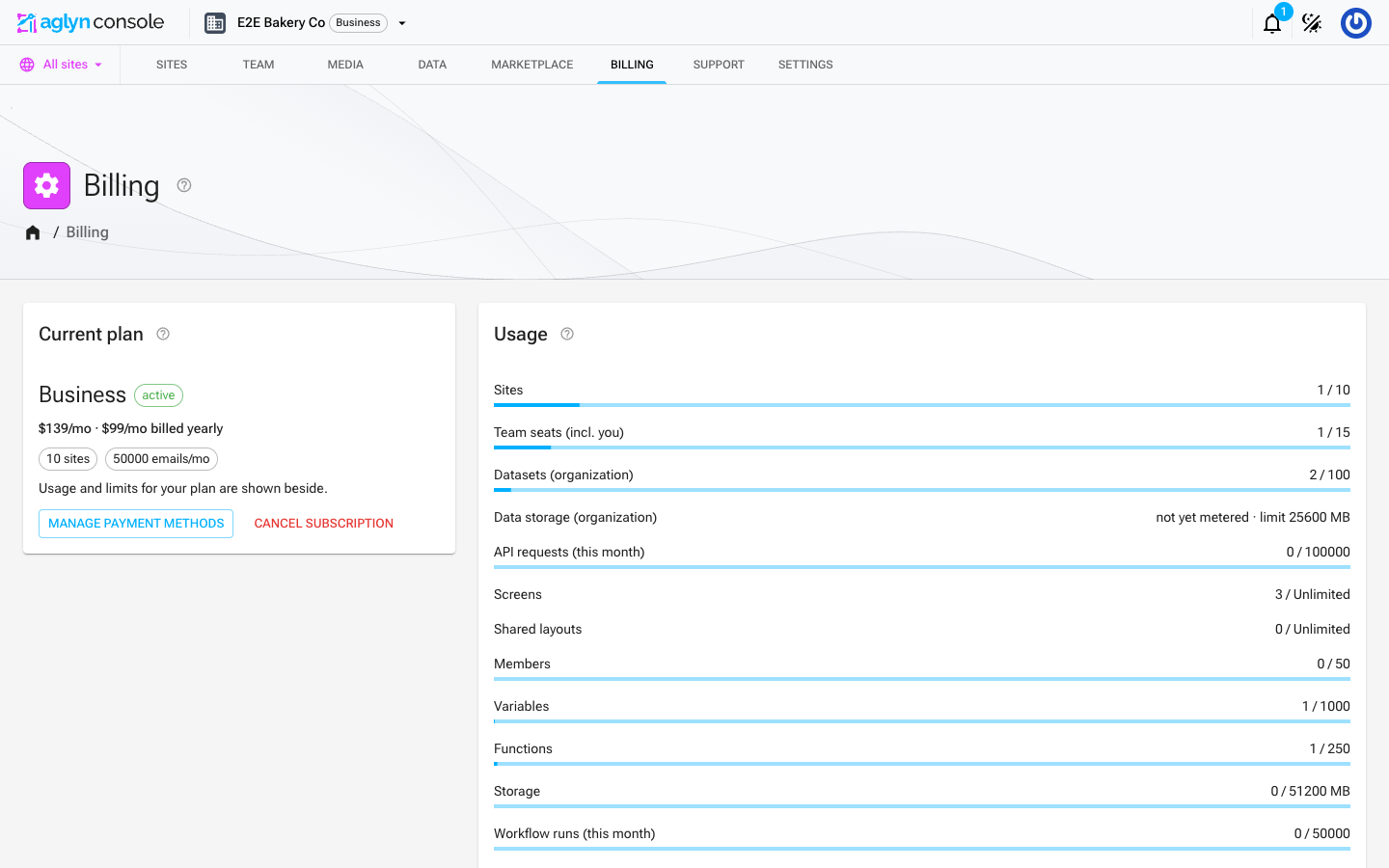Click the 50000 emails/mo chip
Image resolution: width=1389 pixels, height=868 pixels.
point(161,459)
